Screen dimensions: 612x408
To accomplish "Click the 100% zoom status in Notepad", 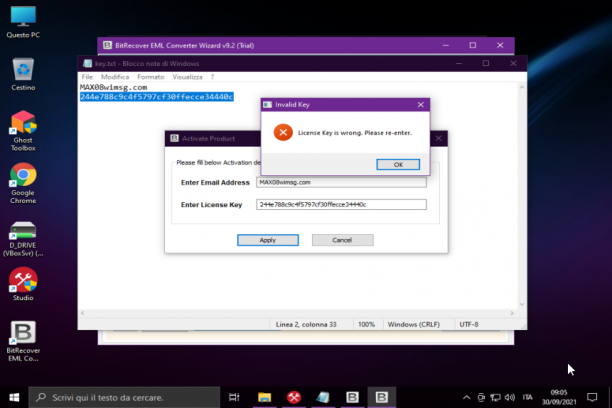I will [366, 324].
